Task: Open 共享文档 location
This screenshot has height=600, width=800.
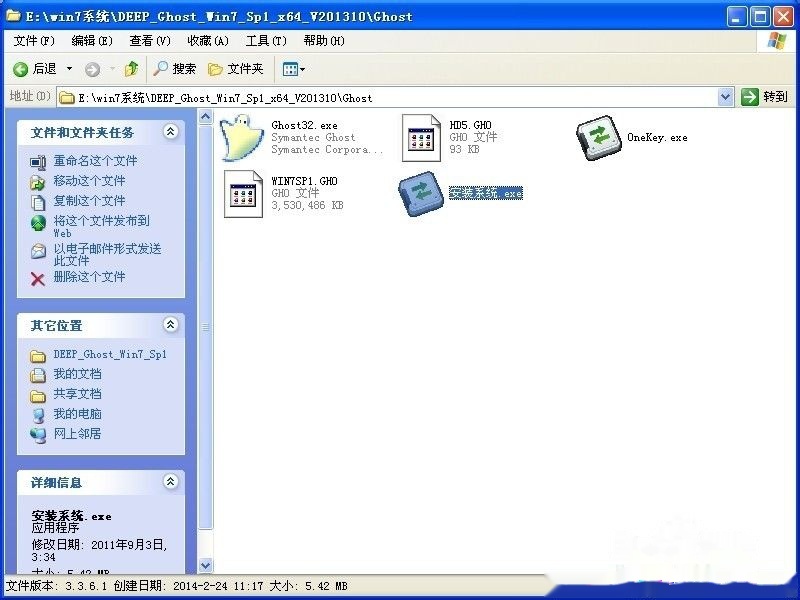Action: 78,394
